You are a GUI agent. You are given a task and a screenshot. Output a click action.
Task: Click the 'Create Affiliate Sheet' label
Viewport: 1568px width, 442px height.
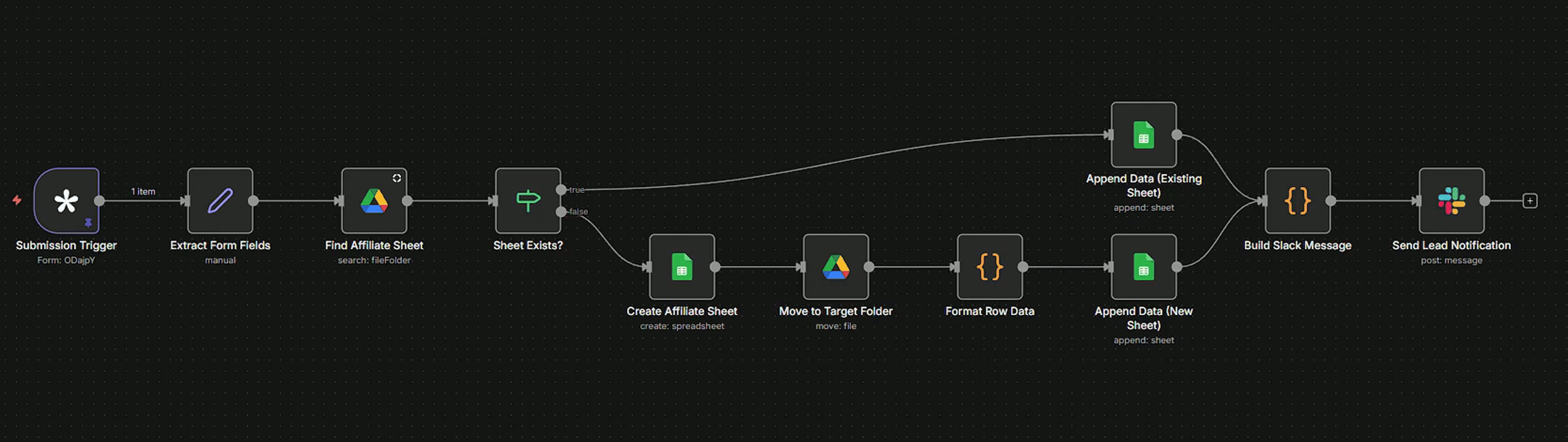click(682, 311)
